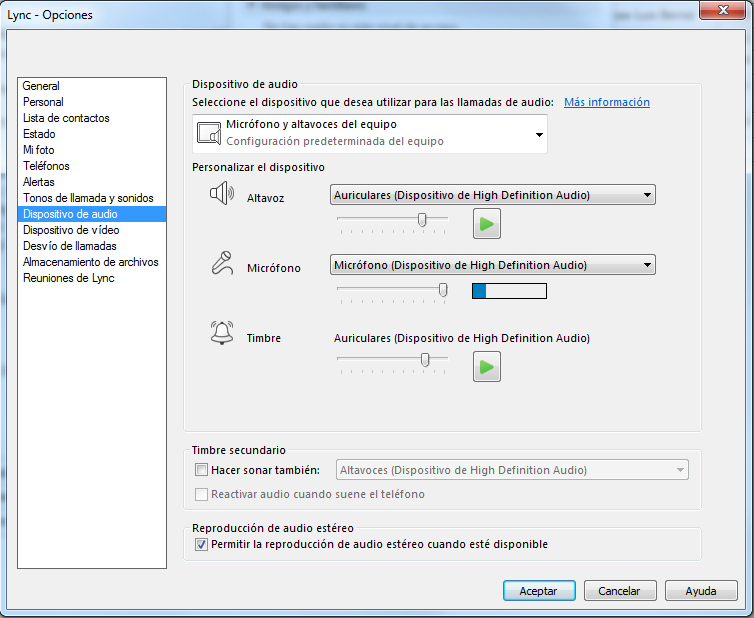The height and width of the screenshot is (618, 754).
Task: Click the Altavoz volume slider thumb
Action: pyautogui.click(x=422, y=219)
